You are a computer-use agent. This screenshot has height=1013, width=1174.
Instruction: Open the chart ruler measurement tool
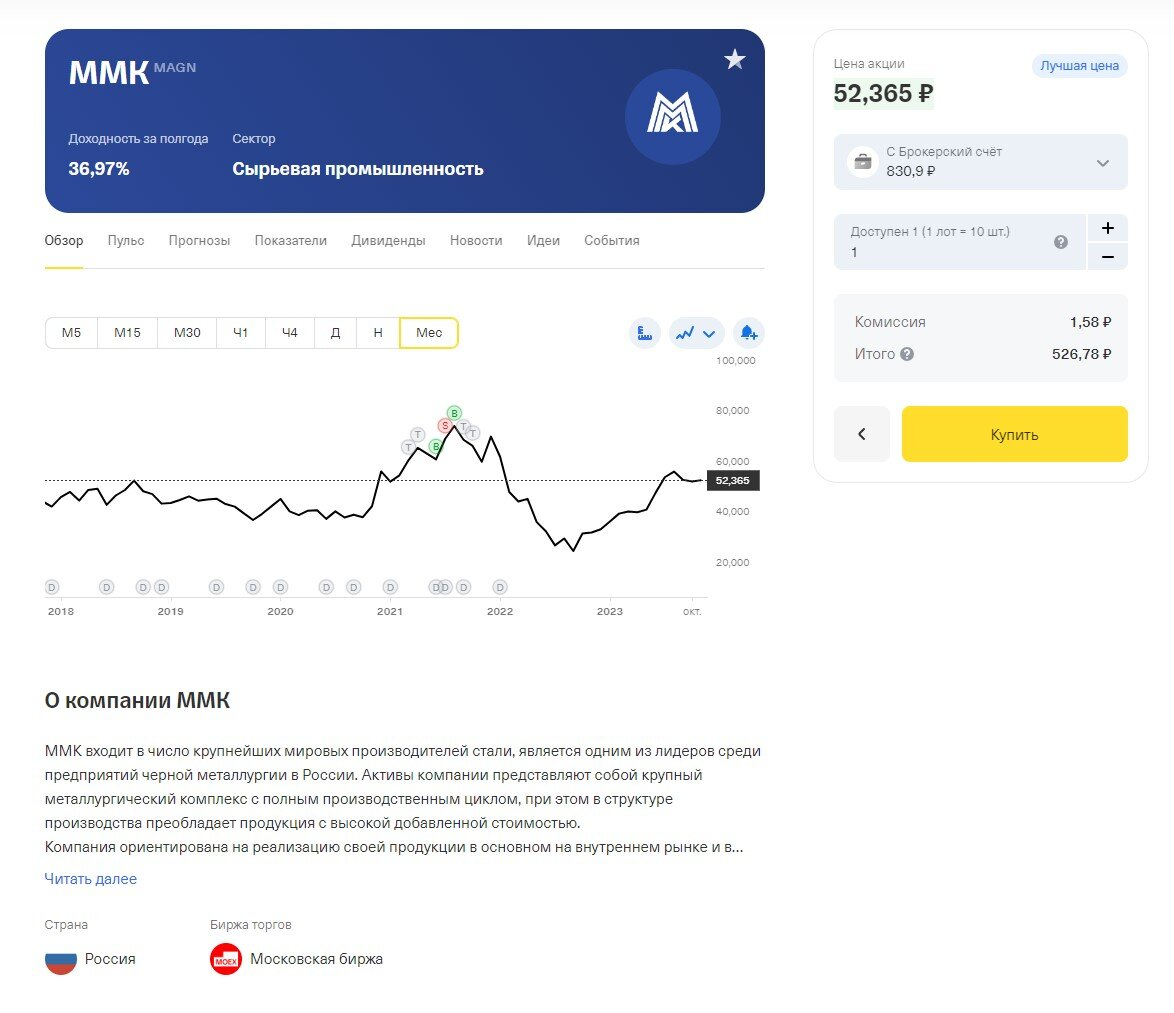(x=644, y=333)
